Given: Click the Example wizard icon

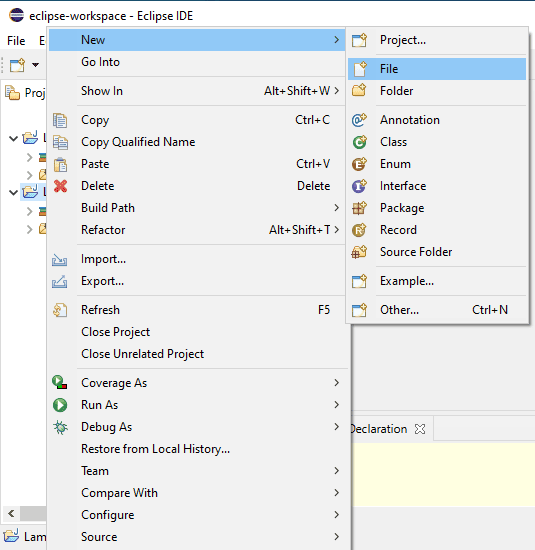Looking at the screenshot, I should [359, 281].
